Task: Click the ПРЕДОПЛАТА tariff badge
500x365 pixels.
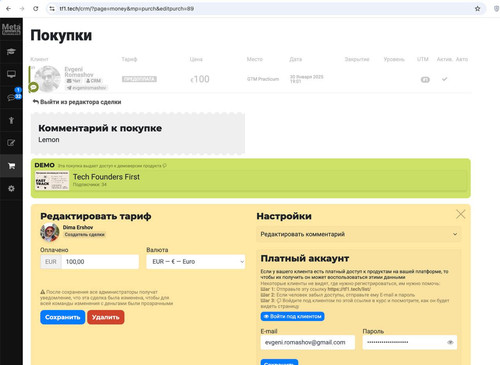Action: (139, 79)
